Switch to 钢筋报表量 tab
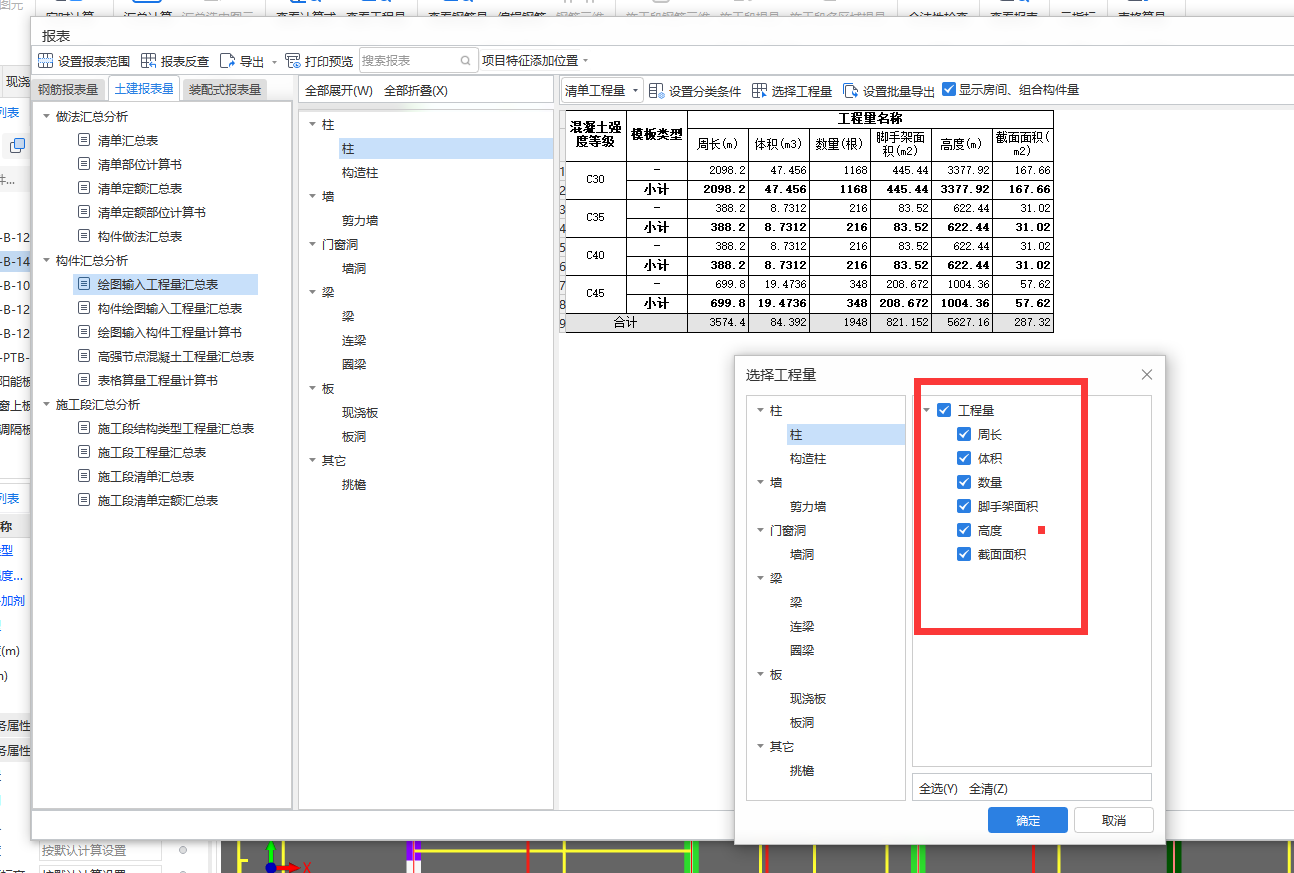Screen dimensions: 1294x873 69,89
